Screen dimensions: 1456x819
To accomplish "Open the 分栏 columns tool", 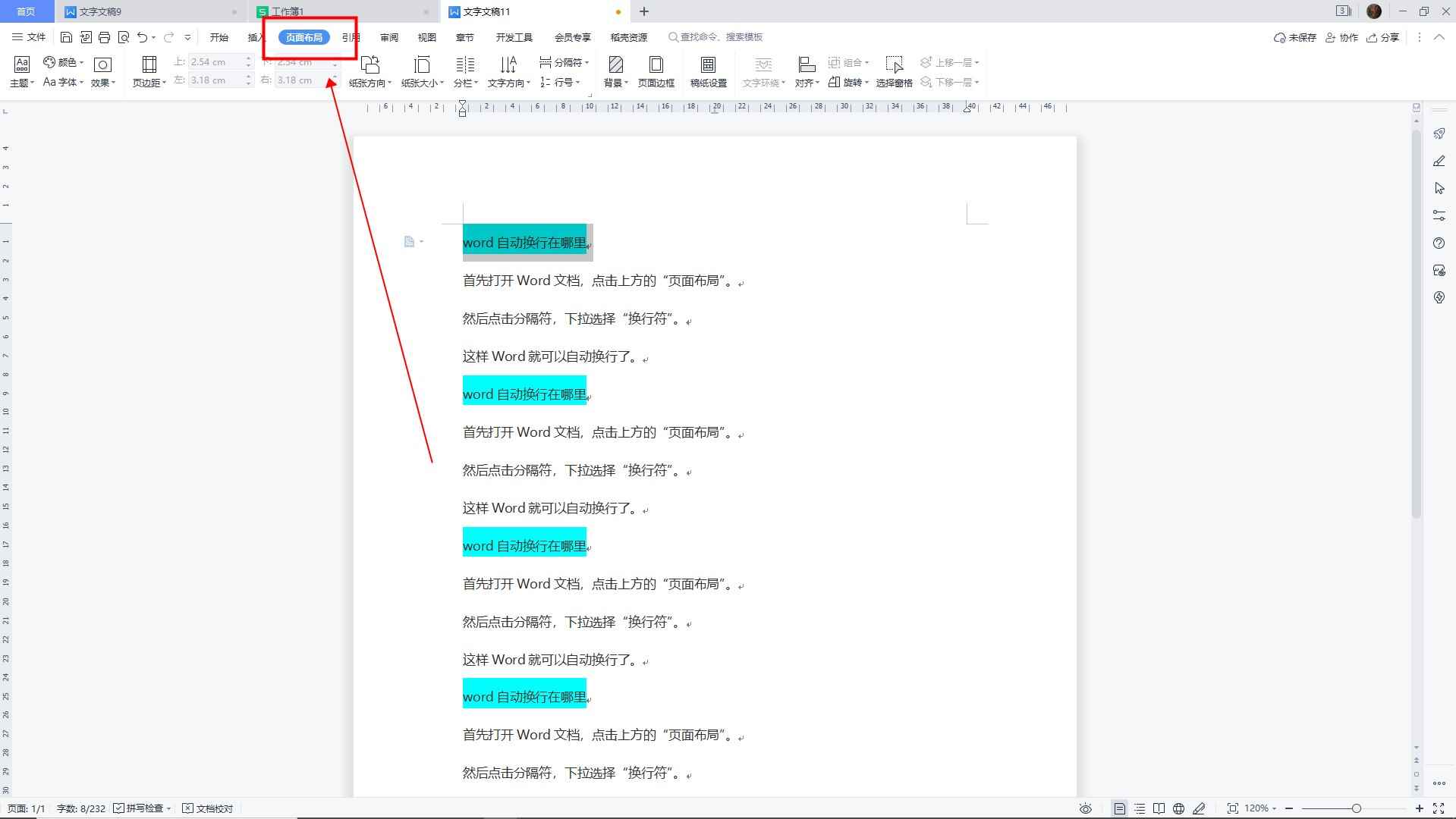I will (464, 71).
